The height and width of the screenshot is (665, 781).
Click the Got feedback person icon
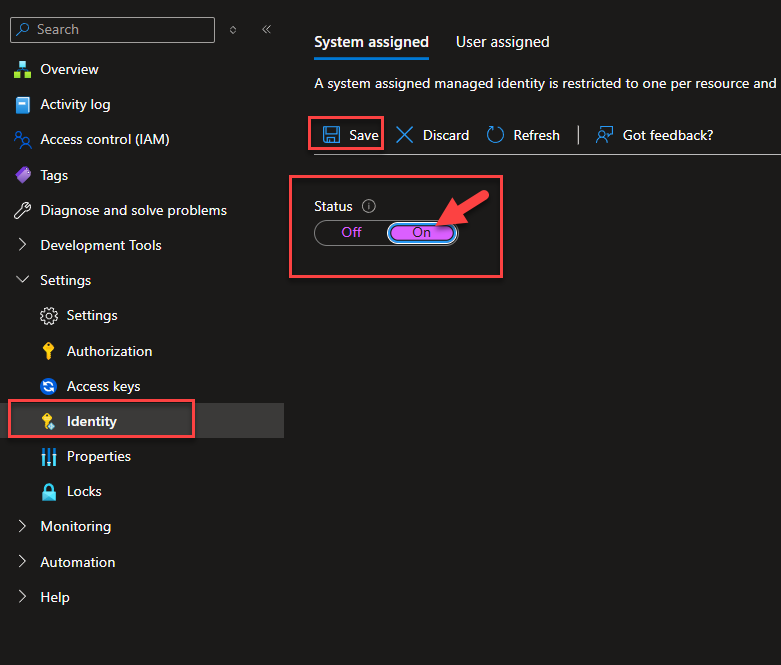(x=604, y=135)
